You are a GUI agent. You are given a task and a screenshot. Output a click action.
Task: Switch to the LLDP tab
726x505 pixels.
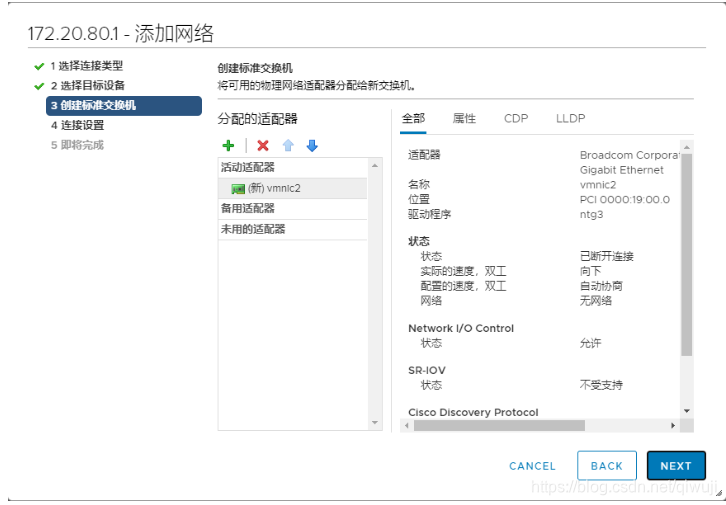tap(570, 118)
